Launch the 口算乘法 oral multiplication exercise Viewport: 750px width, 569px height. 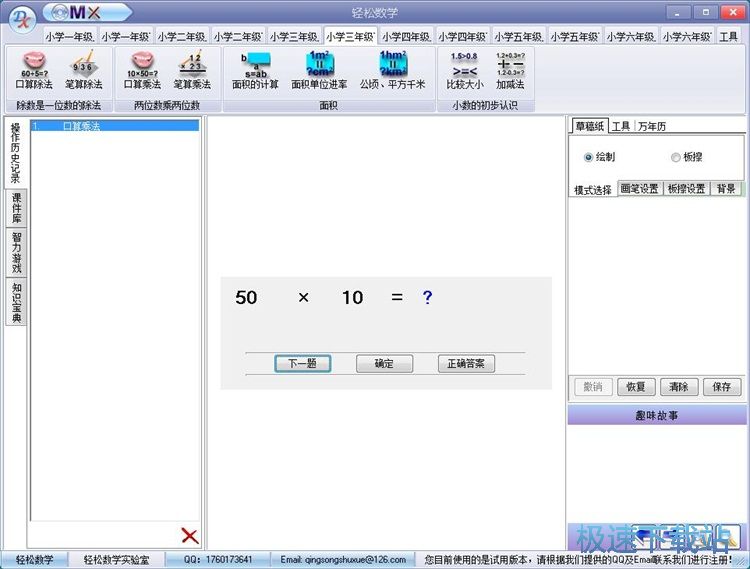pyautogui.click(x=142, y=71)
